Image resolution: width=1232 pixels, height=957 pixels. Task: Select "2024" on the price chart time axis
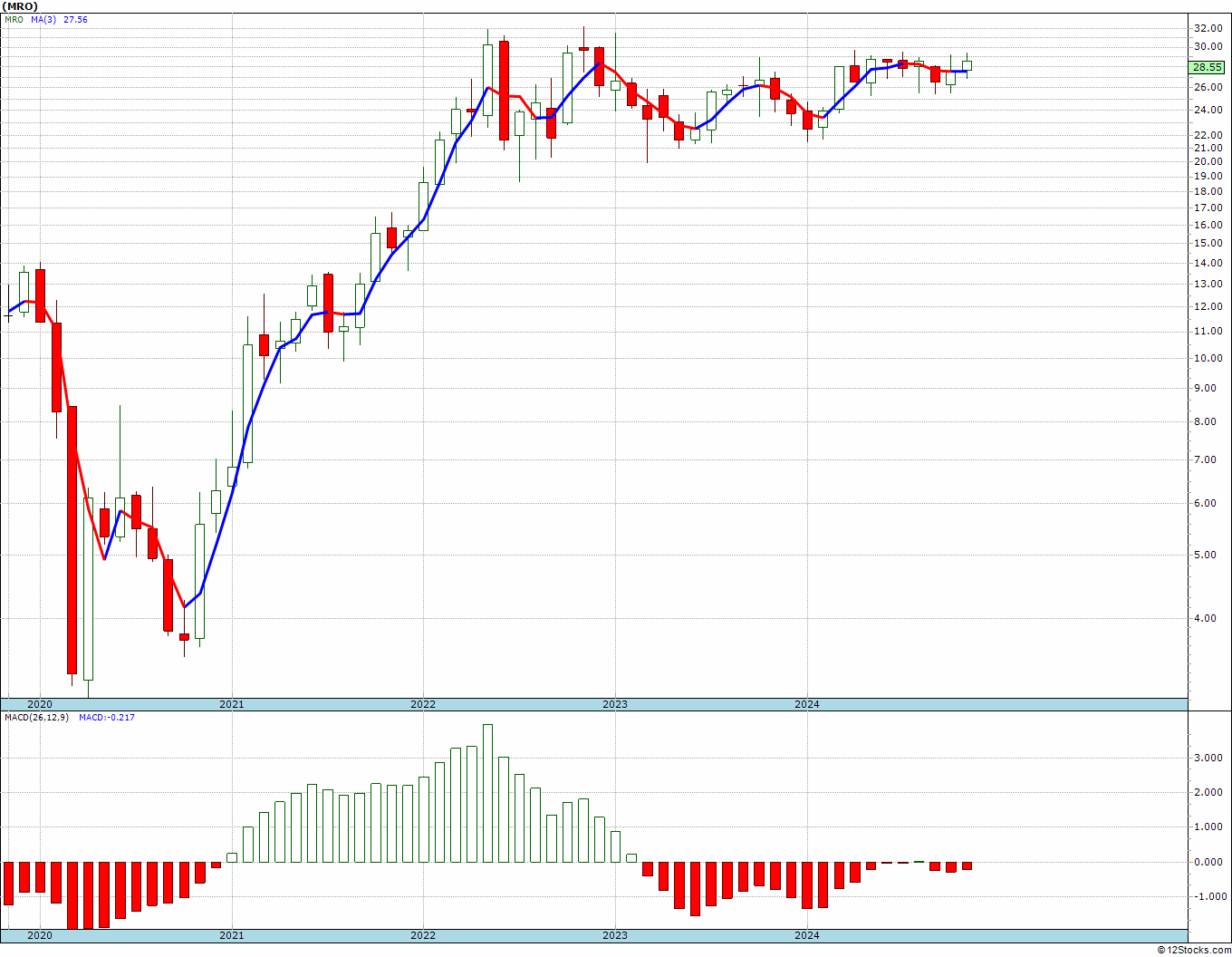(x=807, y=704)
